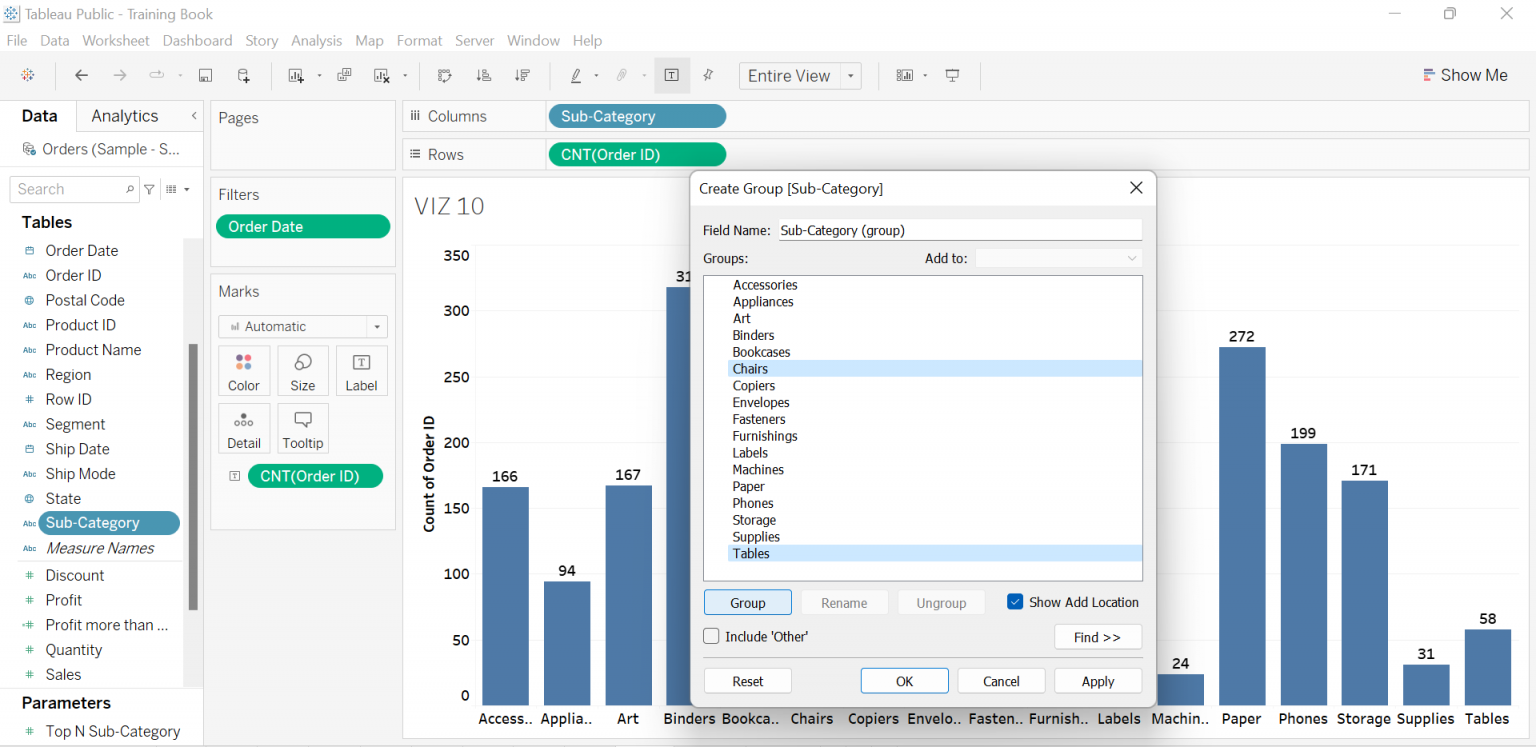Open the Label marks card

pos(362,371)
